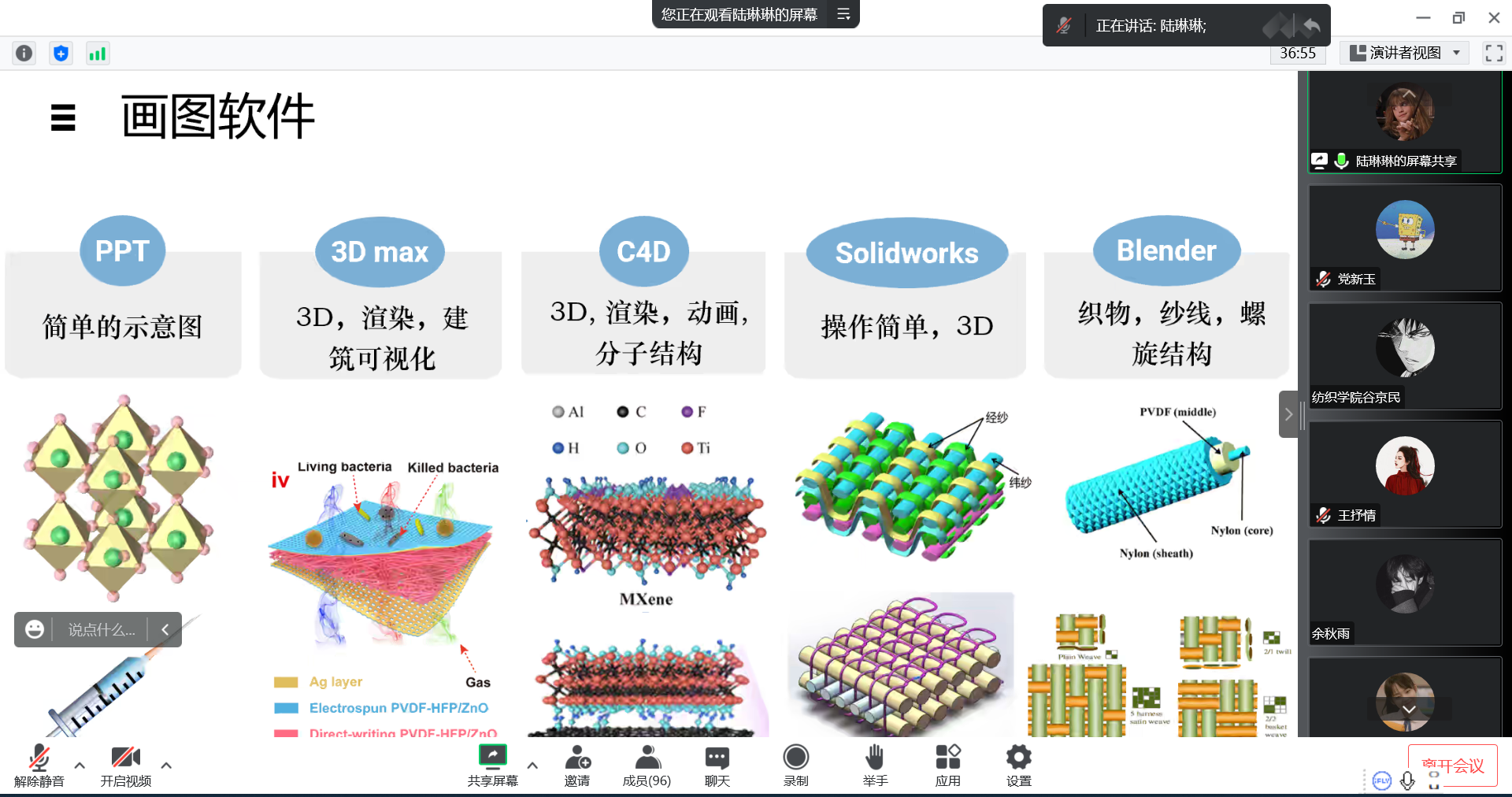
Task: Click the 说点什么 chat input box
Action: (102, 630)
